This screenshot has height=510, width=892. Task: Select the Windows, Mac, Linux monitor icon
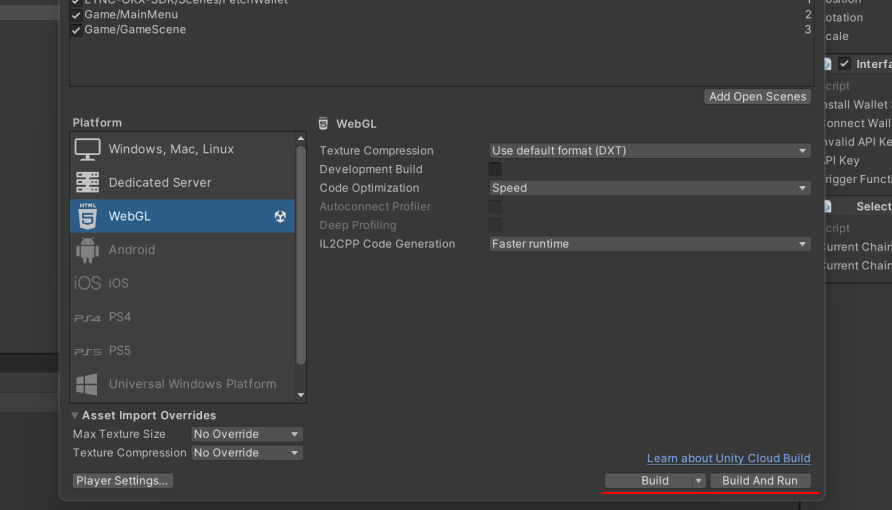point(87,150)
